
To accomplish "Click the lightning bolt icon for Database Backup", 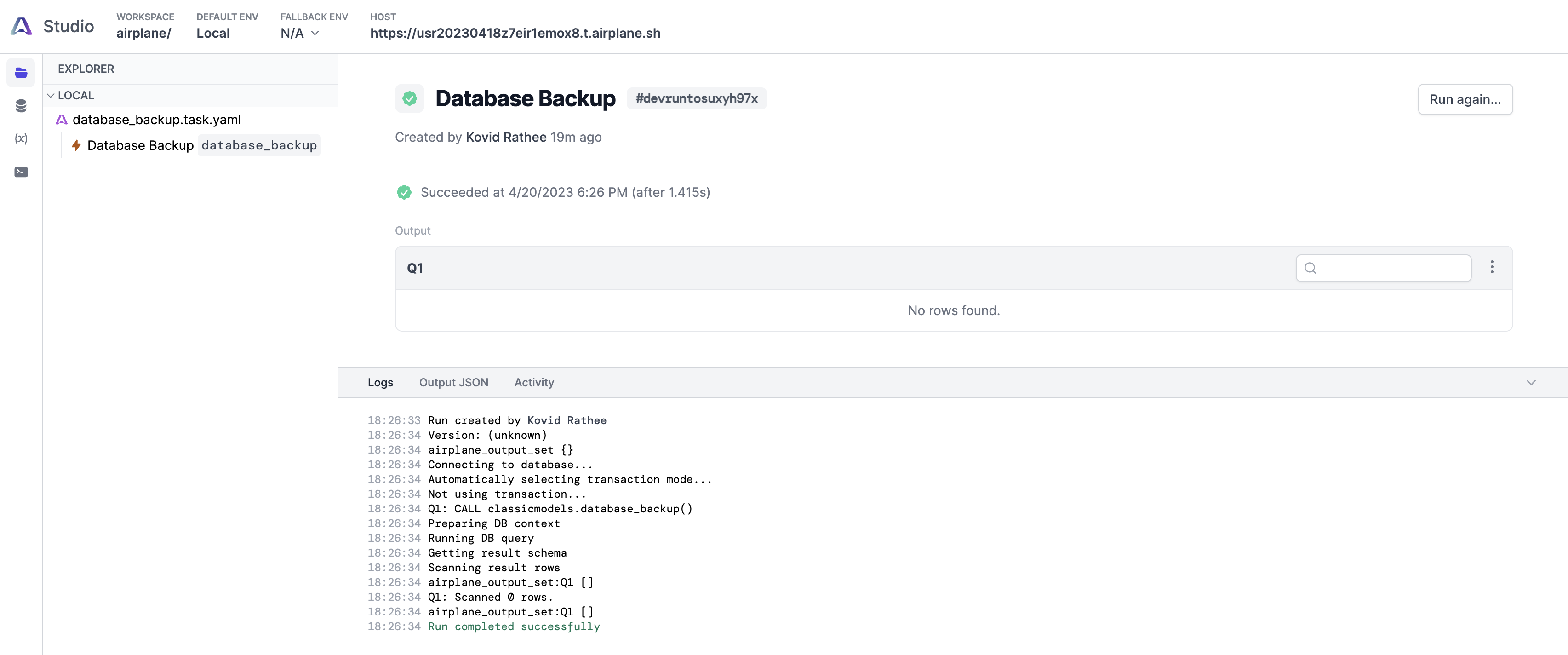I will pos(76,145).
